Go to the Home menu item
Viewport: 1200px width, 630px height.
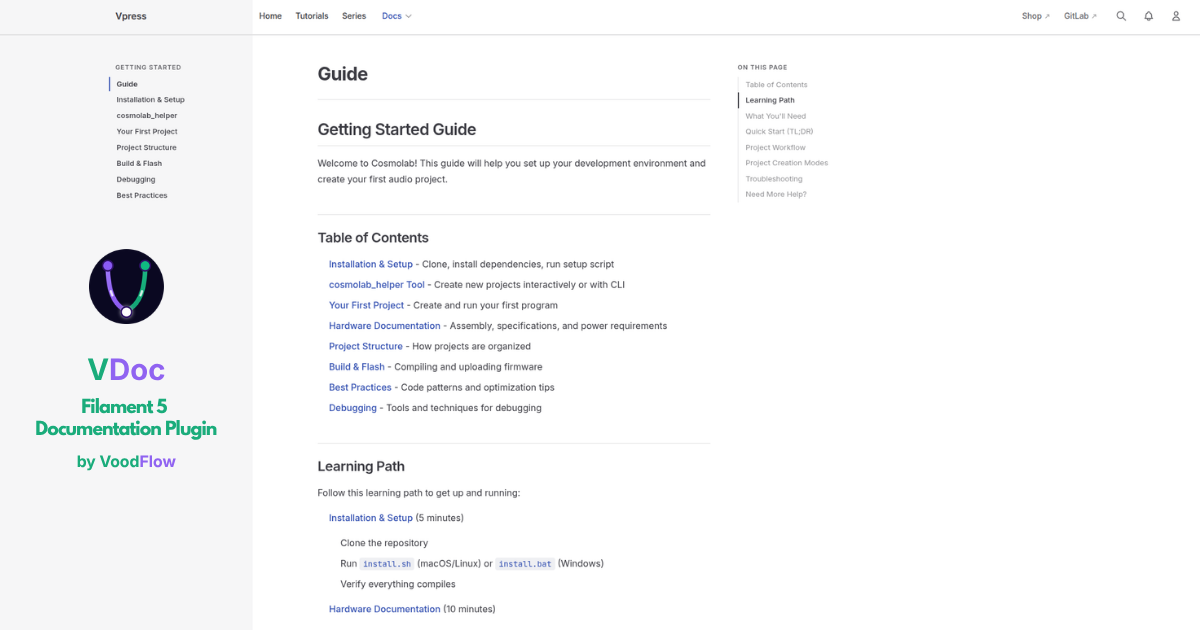pos(270,16)
